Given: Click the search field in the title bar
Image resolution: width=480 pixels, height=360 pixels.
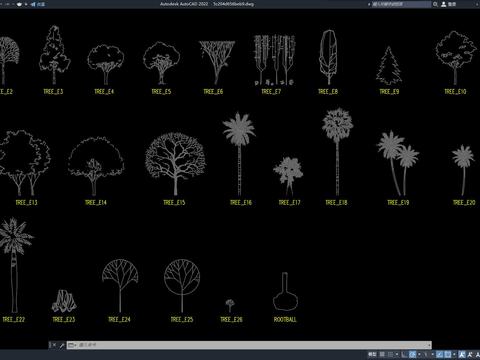Looking at the screenshot, I should [401, 4].
